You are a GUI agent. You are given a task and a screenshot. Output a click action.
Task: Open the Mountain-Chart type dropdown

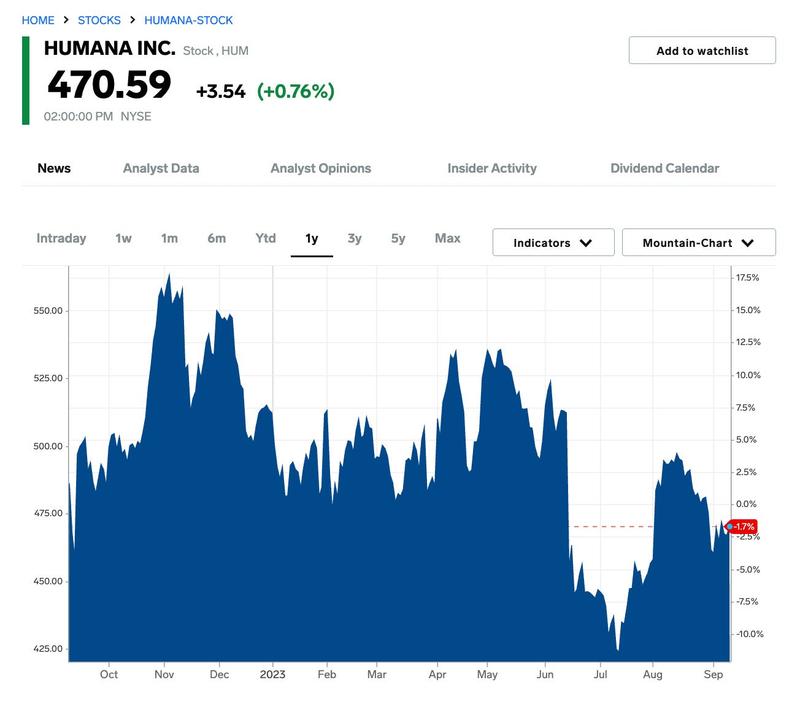click(698, 242)
